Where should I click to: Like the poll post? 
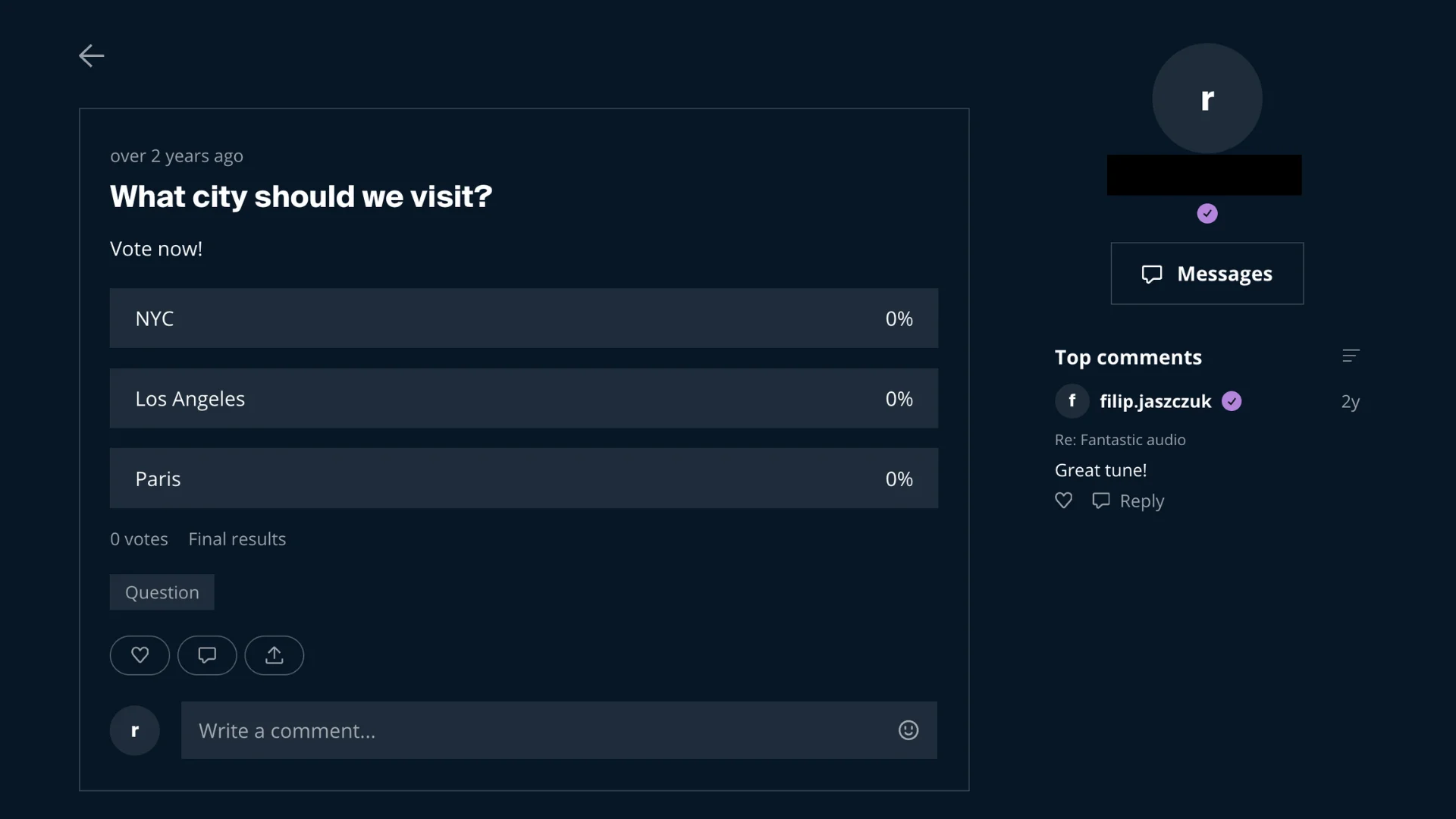point(140,655)
